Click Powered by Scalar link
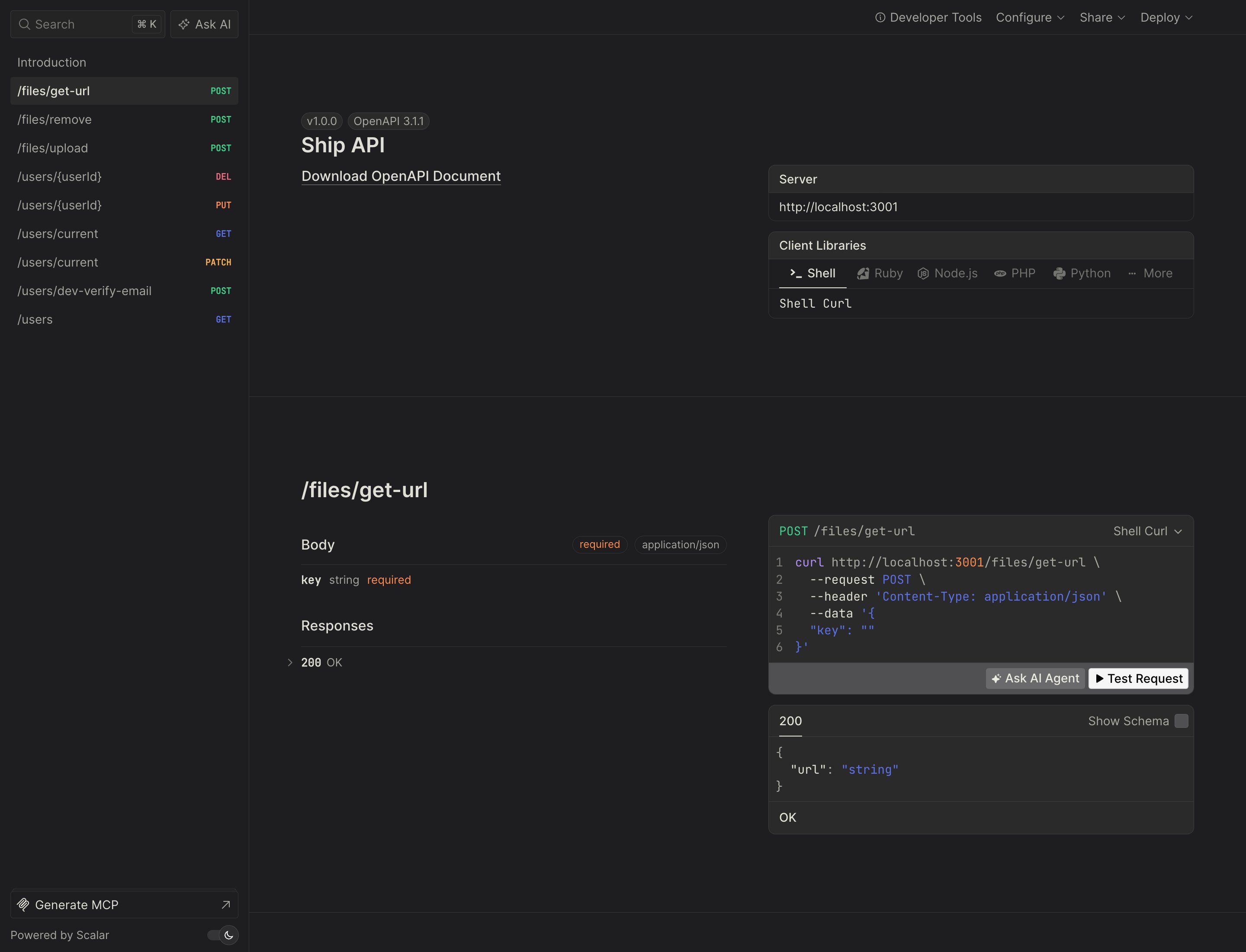Image resolution: width=1246 pixels, height=952 pixels. 60,935
